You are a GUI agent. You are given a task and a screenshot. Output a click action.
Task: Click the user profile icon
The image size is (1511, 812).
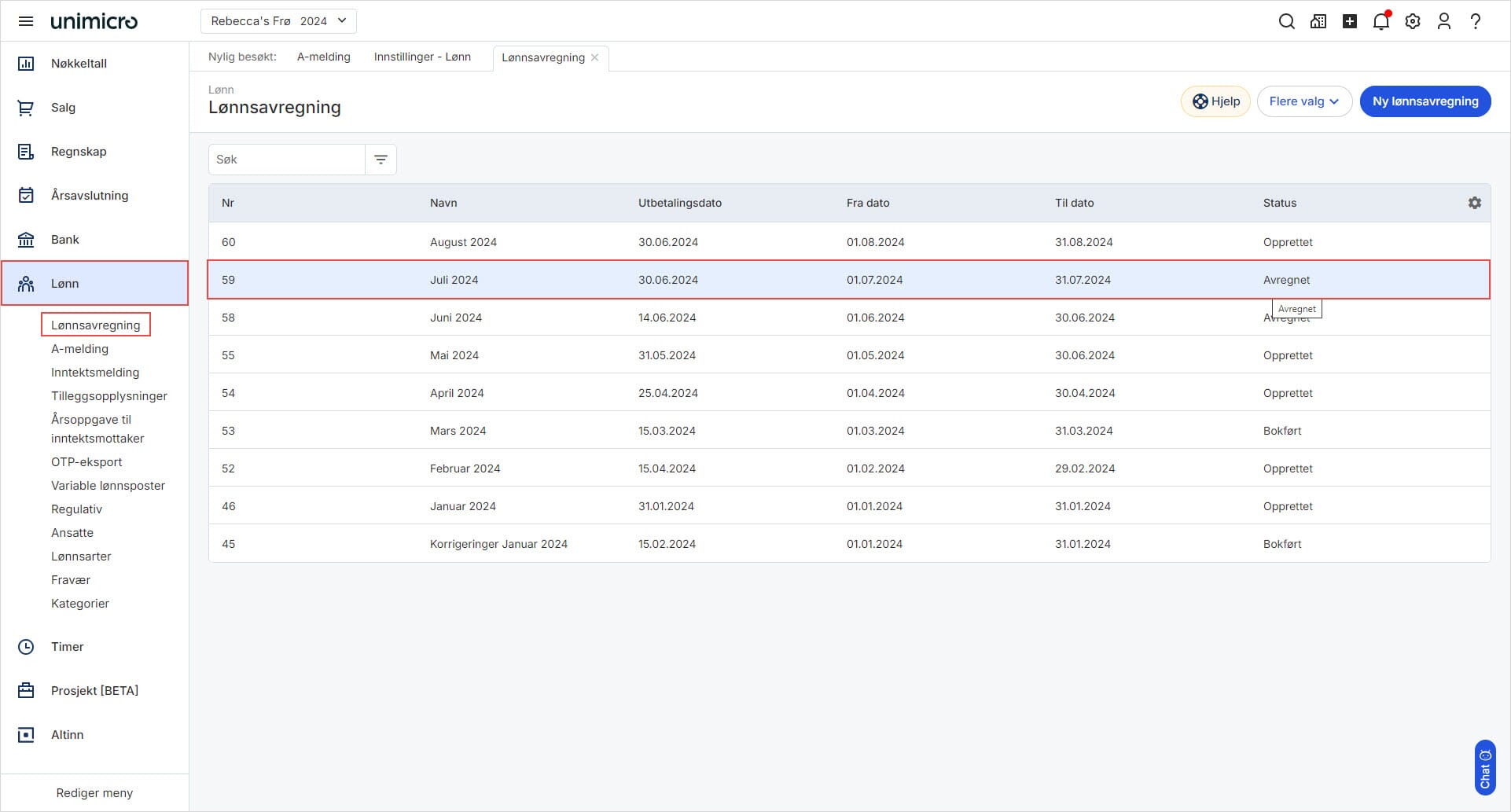pos(1443,21)
